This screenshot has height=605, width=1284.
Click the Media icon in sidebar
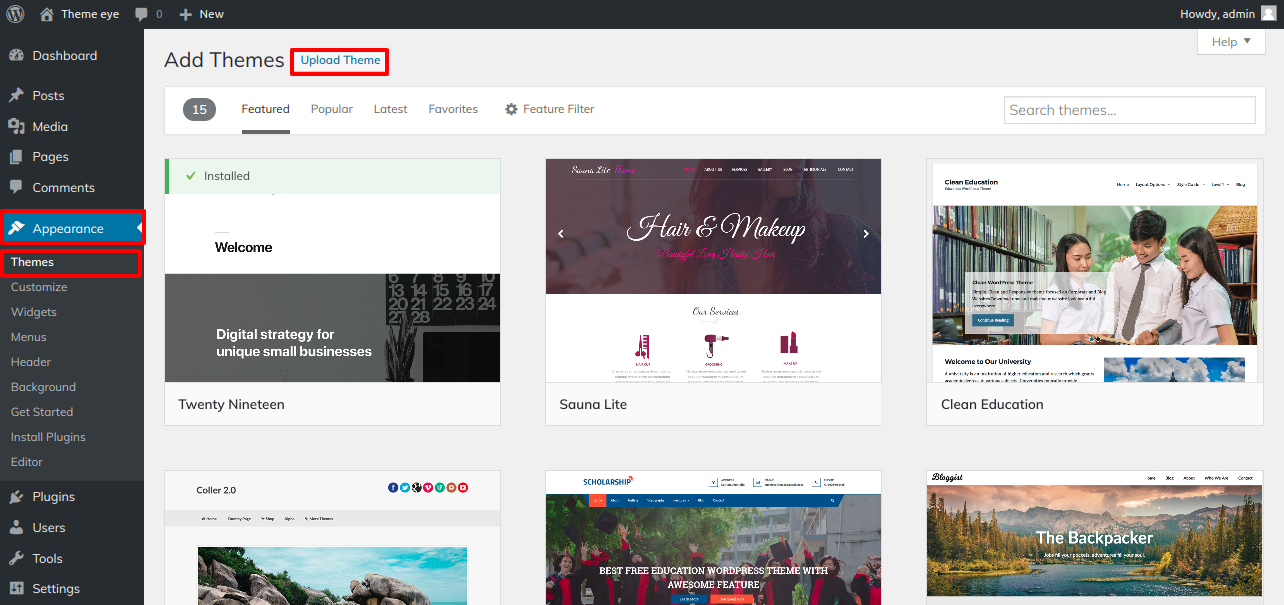pyautogui.click(x=16, y=127)
